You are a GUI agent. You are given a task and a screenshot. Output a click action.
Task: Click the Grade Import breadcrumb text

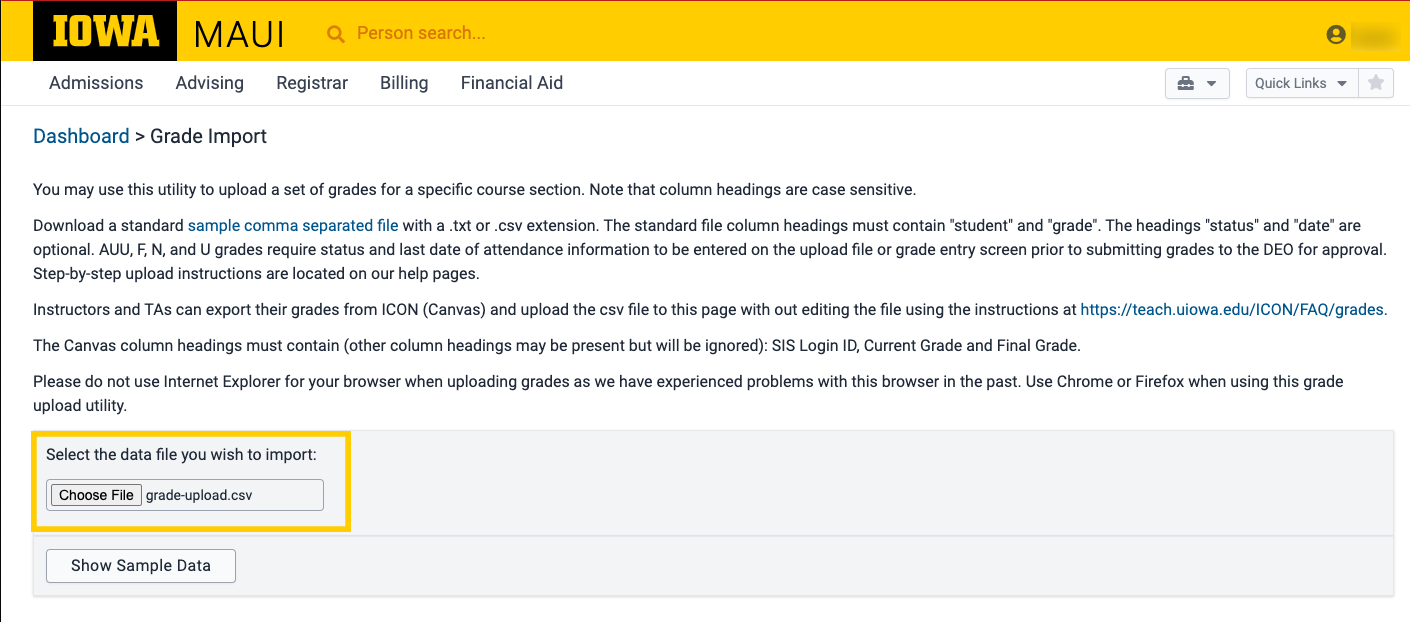(x=208, y=136)
